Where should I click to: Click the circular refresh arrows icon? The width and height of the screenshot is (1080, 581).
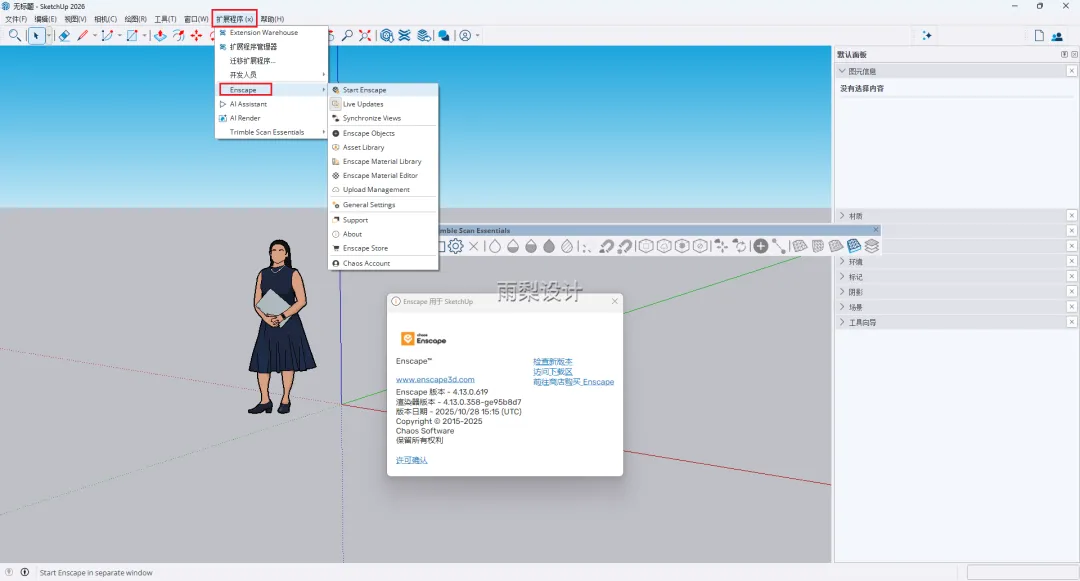coord(740,246)
